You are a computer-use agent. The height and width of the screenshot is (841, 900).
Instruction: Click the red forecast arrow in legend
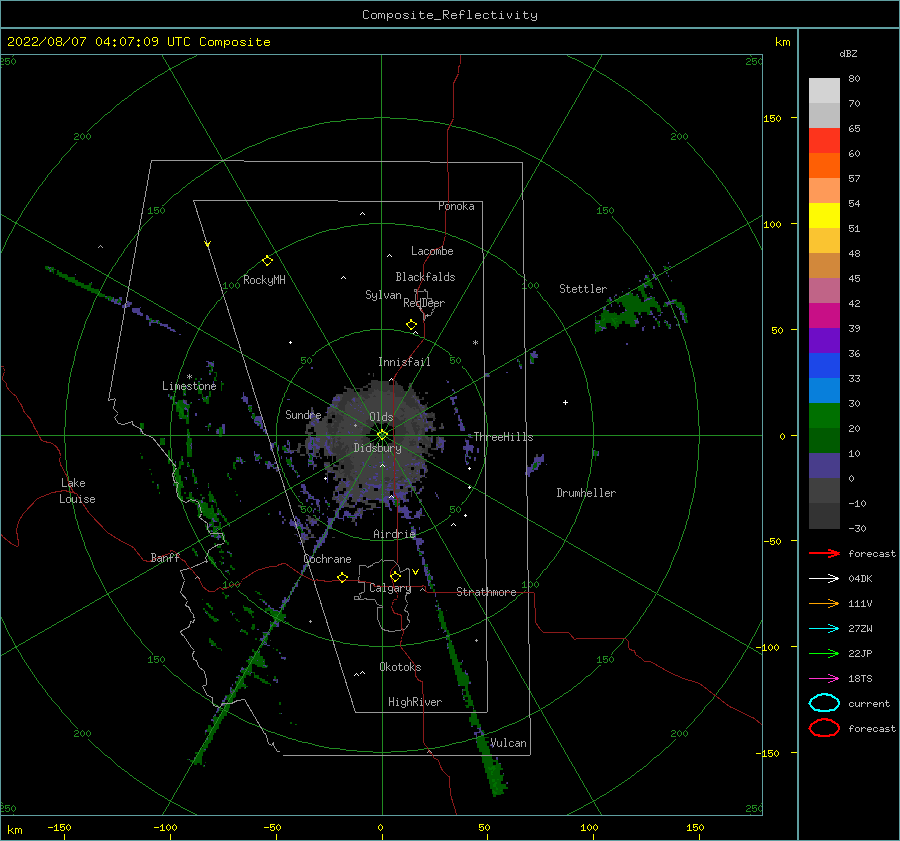pyautogui.click(x=824, y=553)
